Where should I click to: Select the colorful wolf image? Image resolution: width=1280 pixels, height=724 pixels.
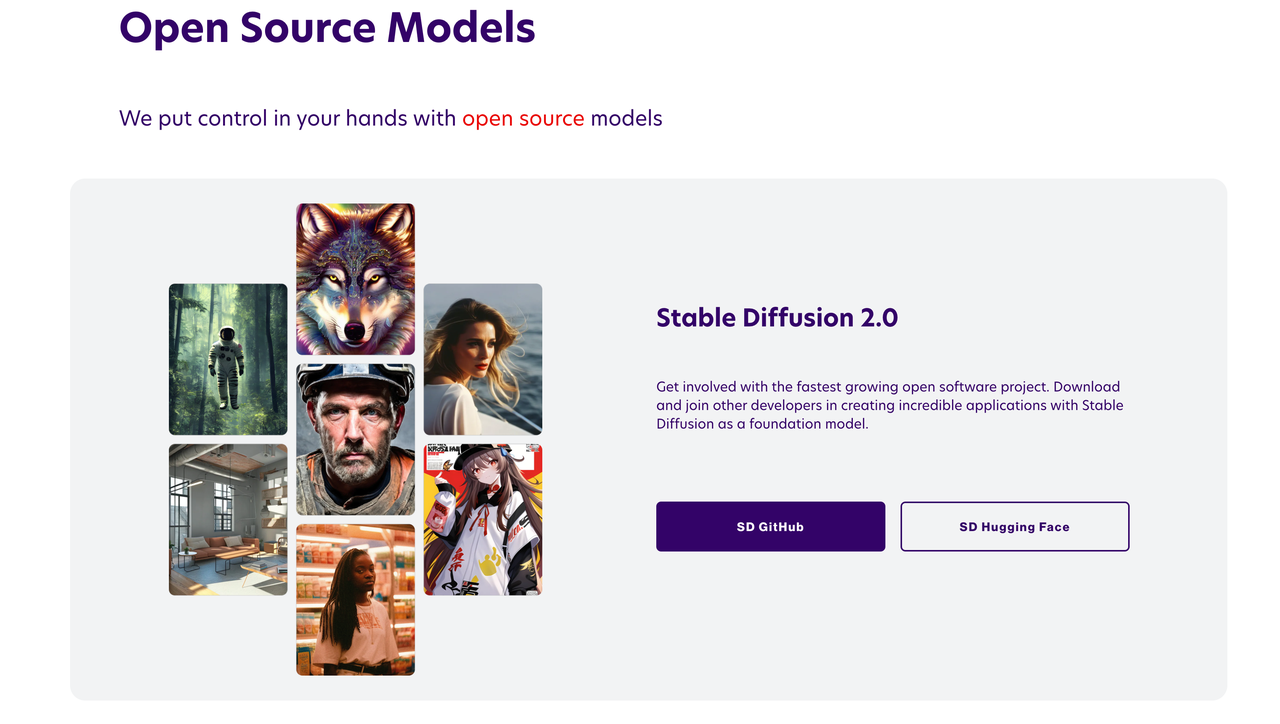coord(355,279)
